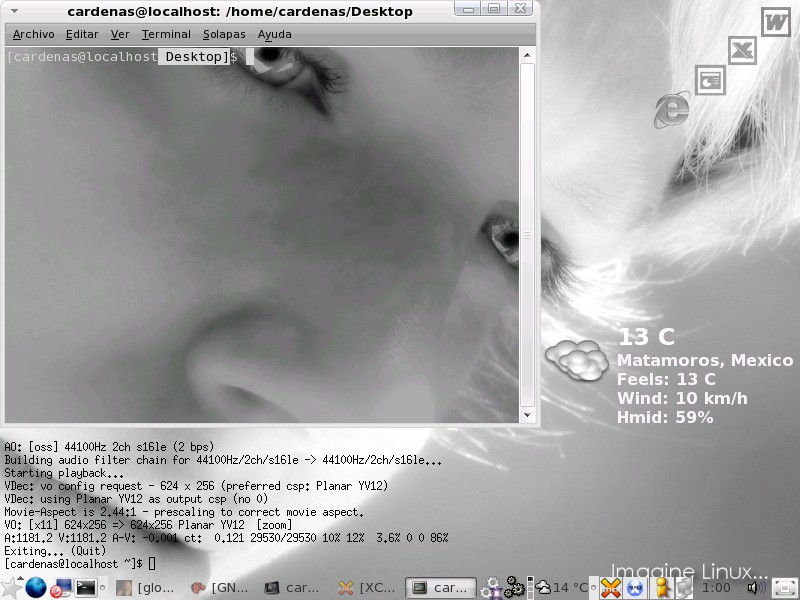This screenshot has height=600, width=800.
Task: Click the 'Starting playback...' output line
Action: (x=64, y=473)
